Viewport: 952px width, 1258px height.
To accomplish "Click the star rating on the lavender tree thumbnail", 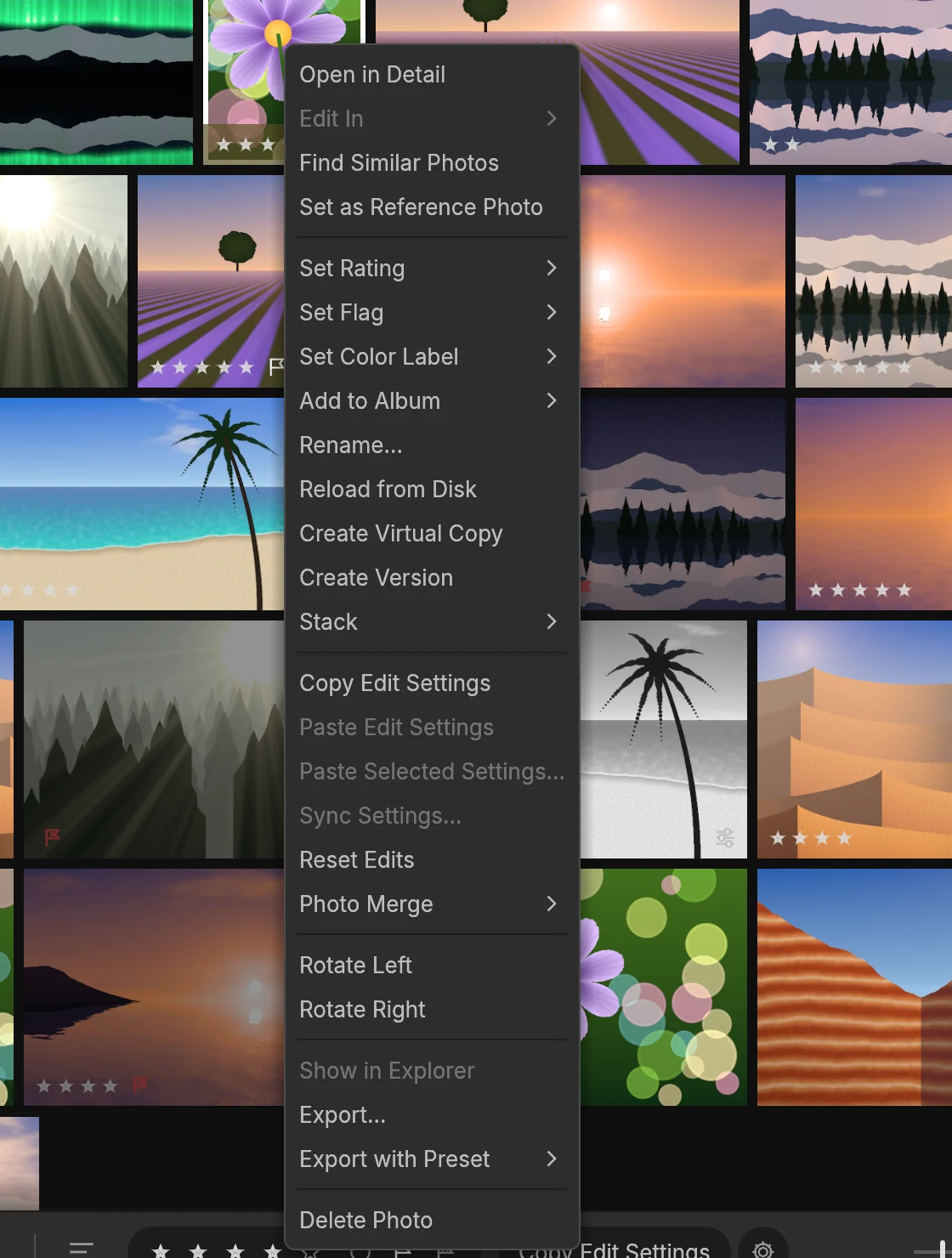I will click(x=202, y=367).
